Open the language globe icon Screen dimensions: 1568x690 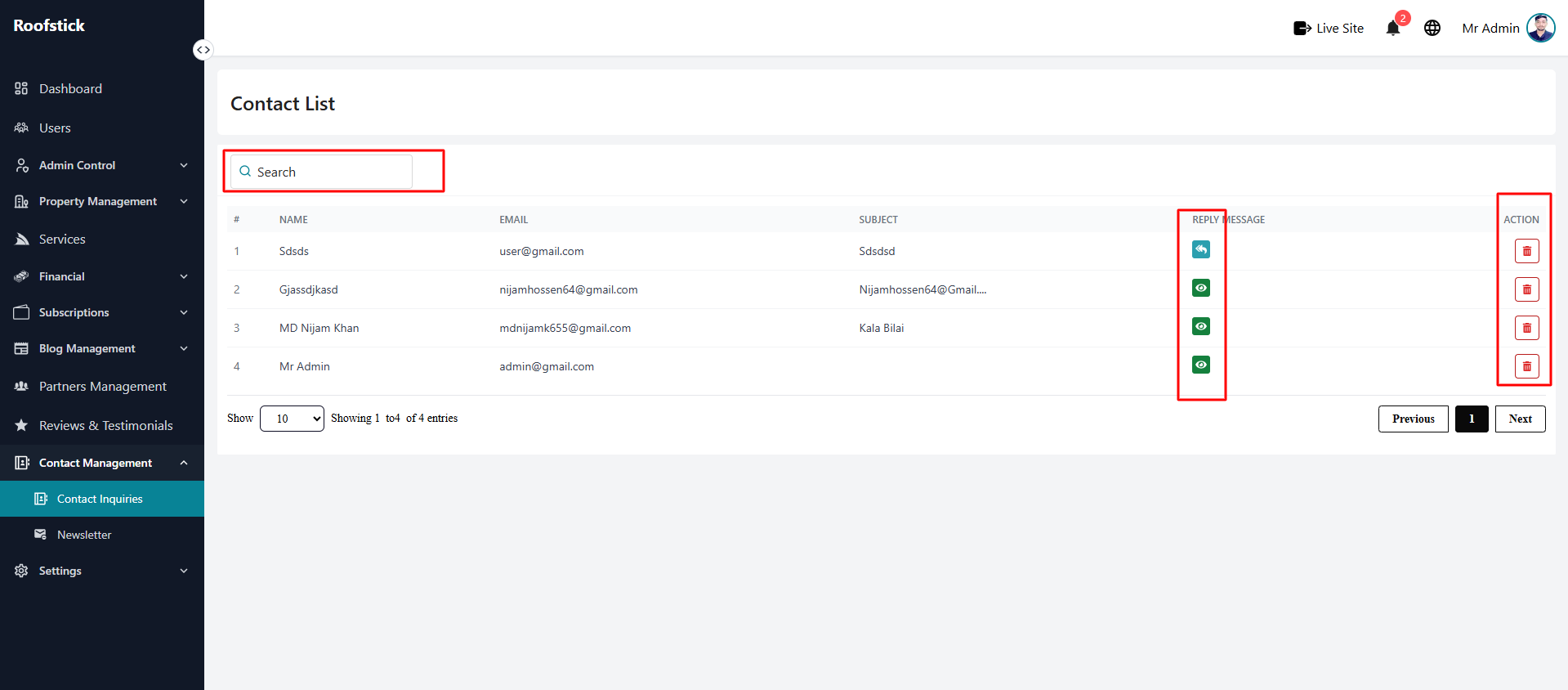point(1432,28)
